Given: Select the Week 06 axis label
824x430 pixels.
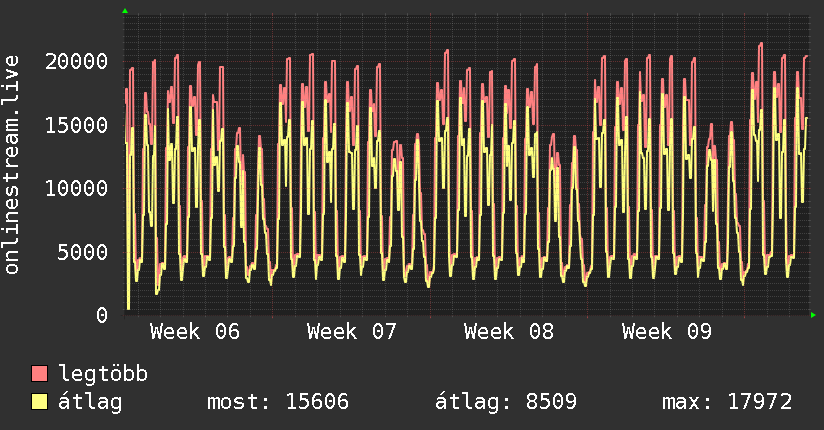Looking at the screenshot, I should click(195, 332).
